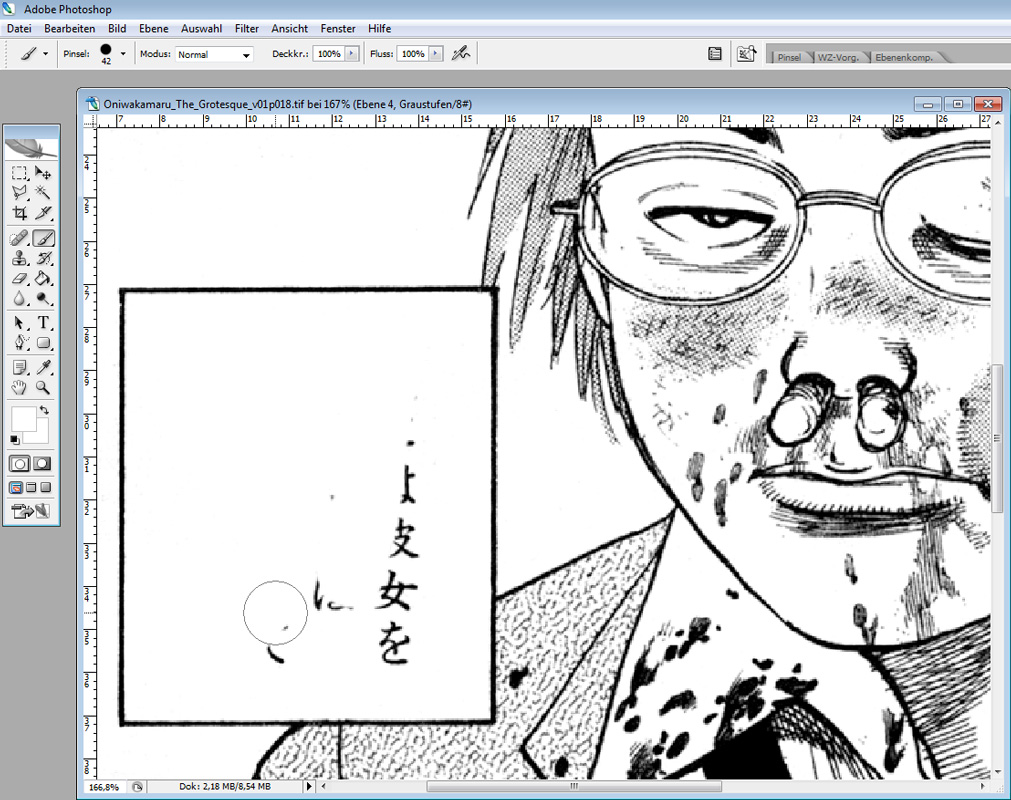
Task: Open the Fenster menu
Action: tap(338, 28)
